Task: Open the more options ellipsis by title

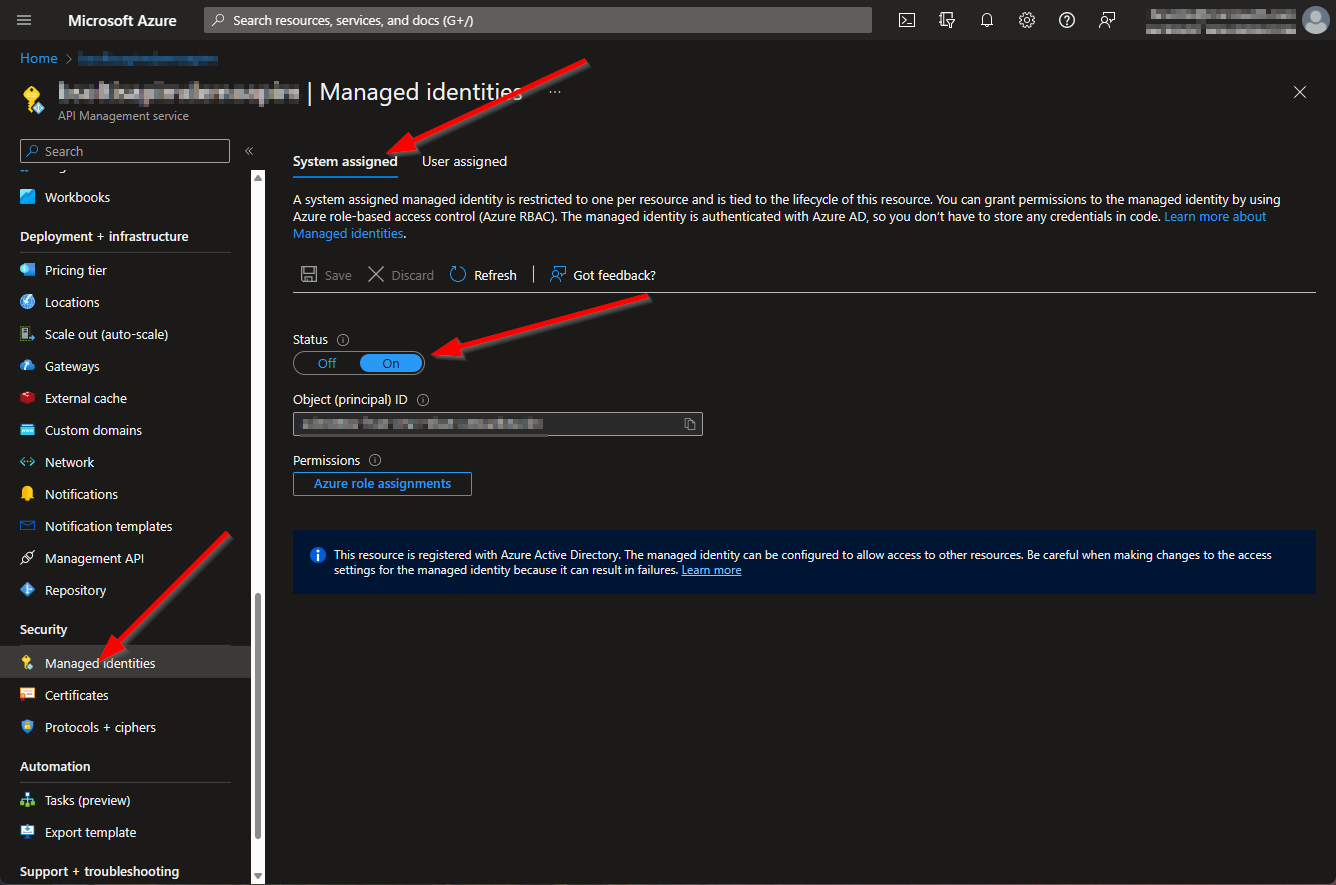Action: (555, 92)
